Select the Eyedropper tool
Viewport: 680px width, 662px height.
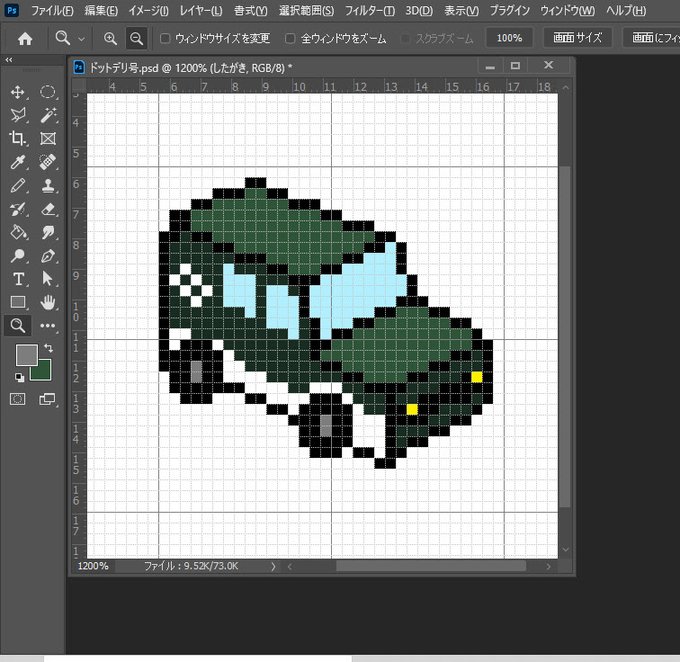click(x=18, y=162)
